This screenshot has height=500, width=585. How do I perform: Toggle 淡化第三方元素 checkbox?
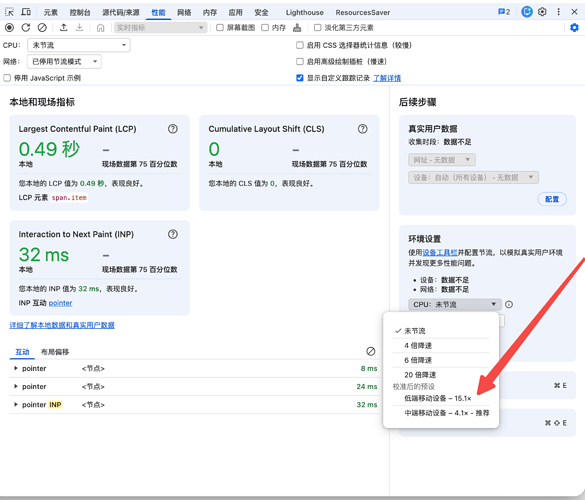point(317,27)
